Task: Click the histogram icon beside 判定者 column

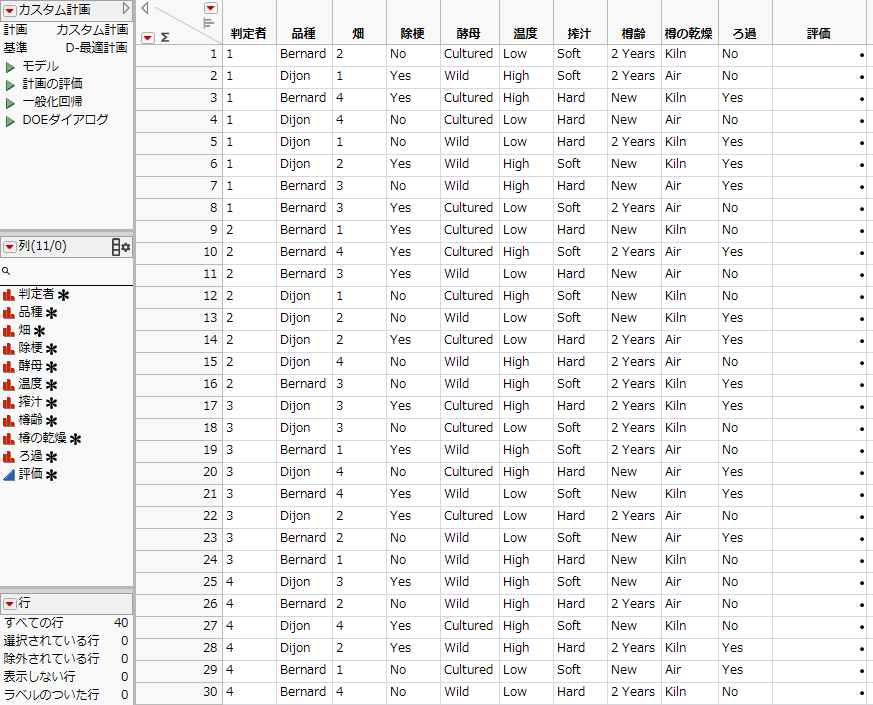Action: coord(10,295)
